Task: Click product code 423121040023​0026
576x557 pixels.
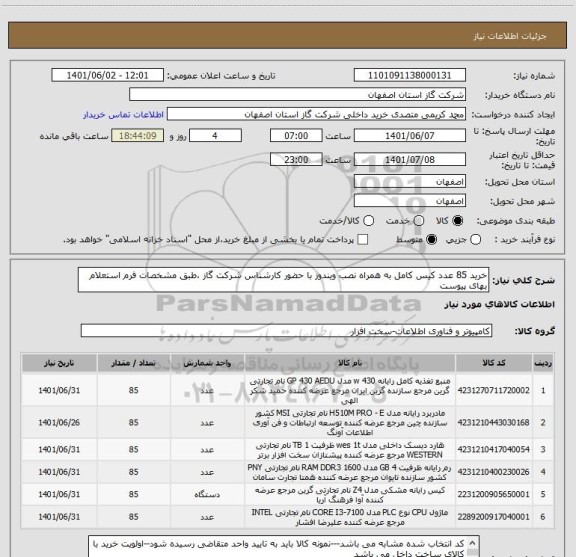Action: pos(494,472)
